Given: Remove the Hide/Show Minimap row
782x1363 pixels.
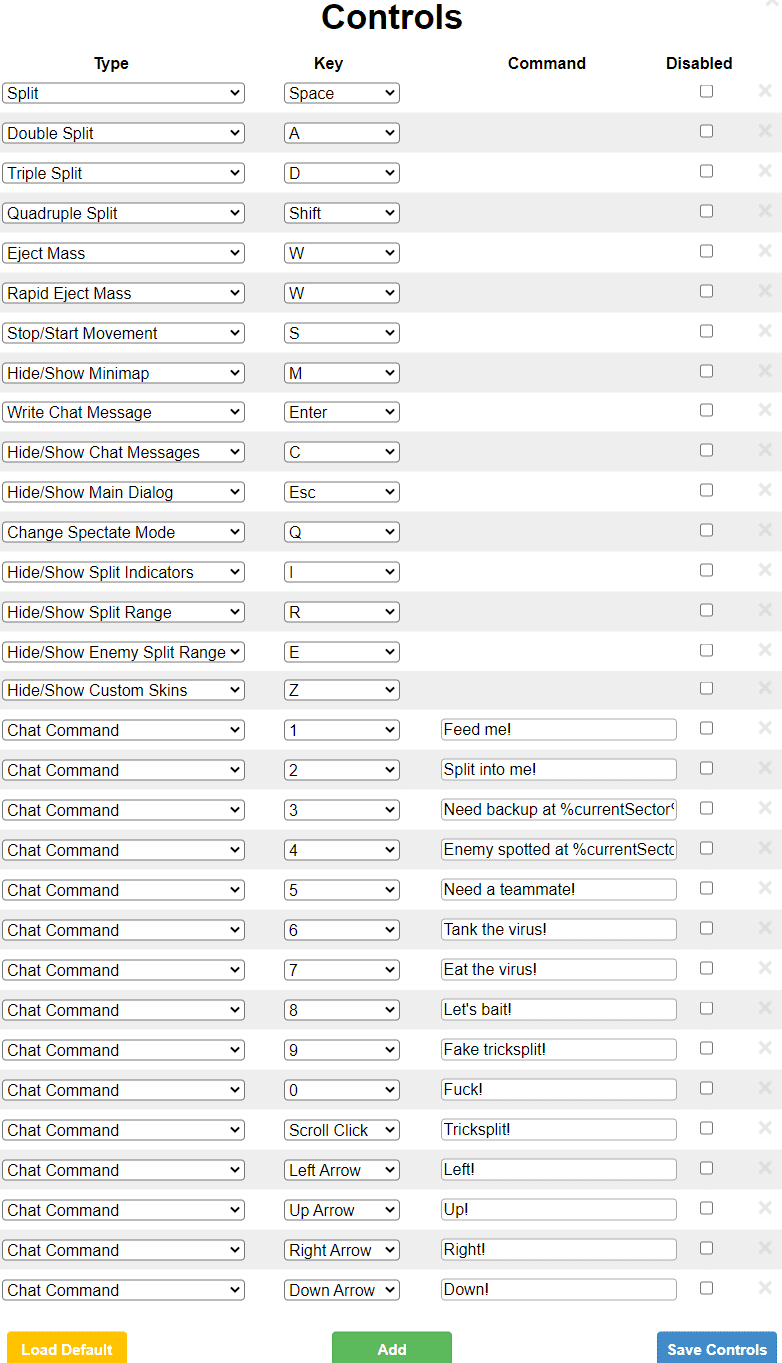Looking at the screenshot, I should tap(765, 371).
